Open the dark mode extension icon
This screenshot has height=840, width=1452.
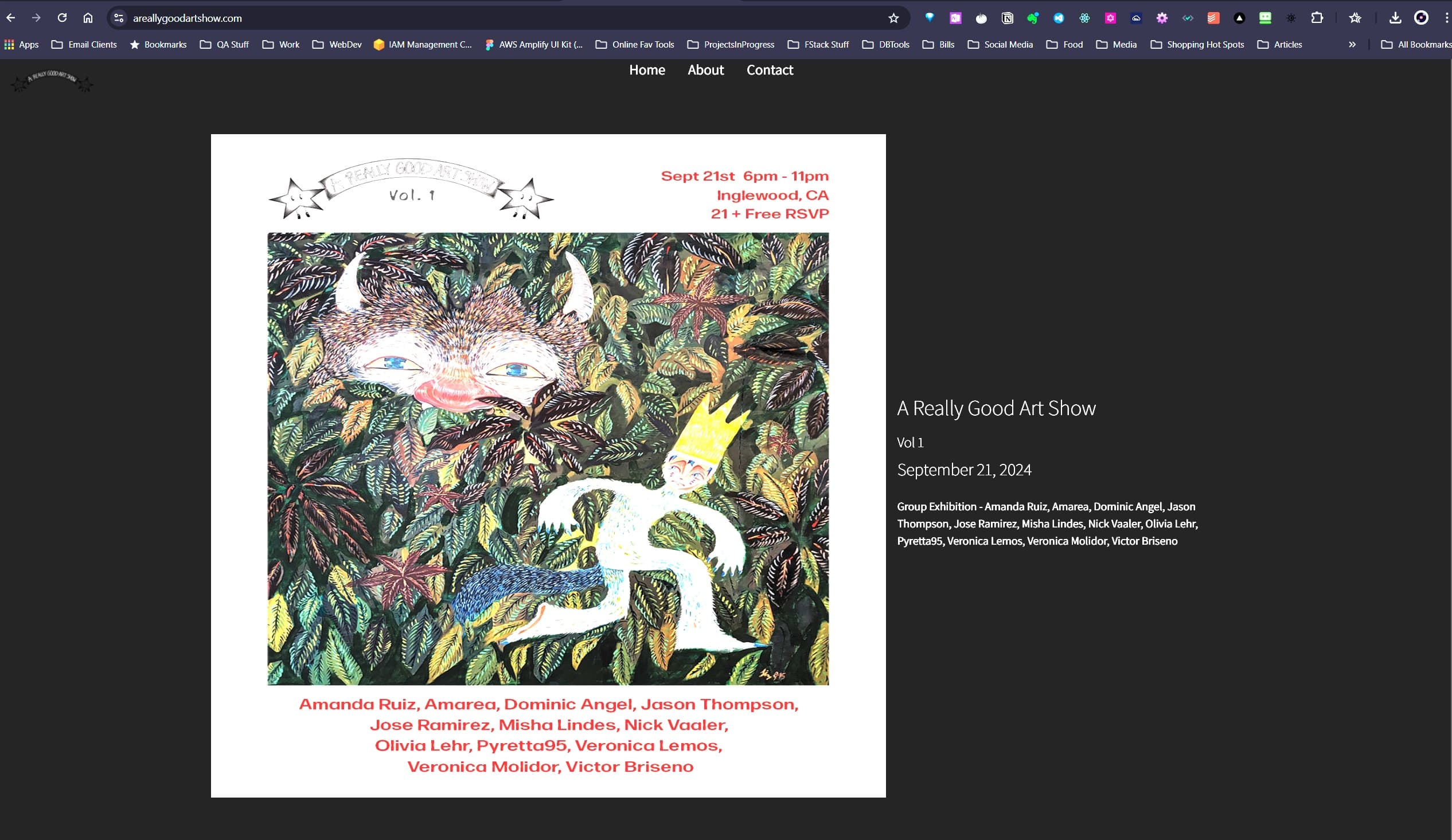(x=1291, y=18)
